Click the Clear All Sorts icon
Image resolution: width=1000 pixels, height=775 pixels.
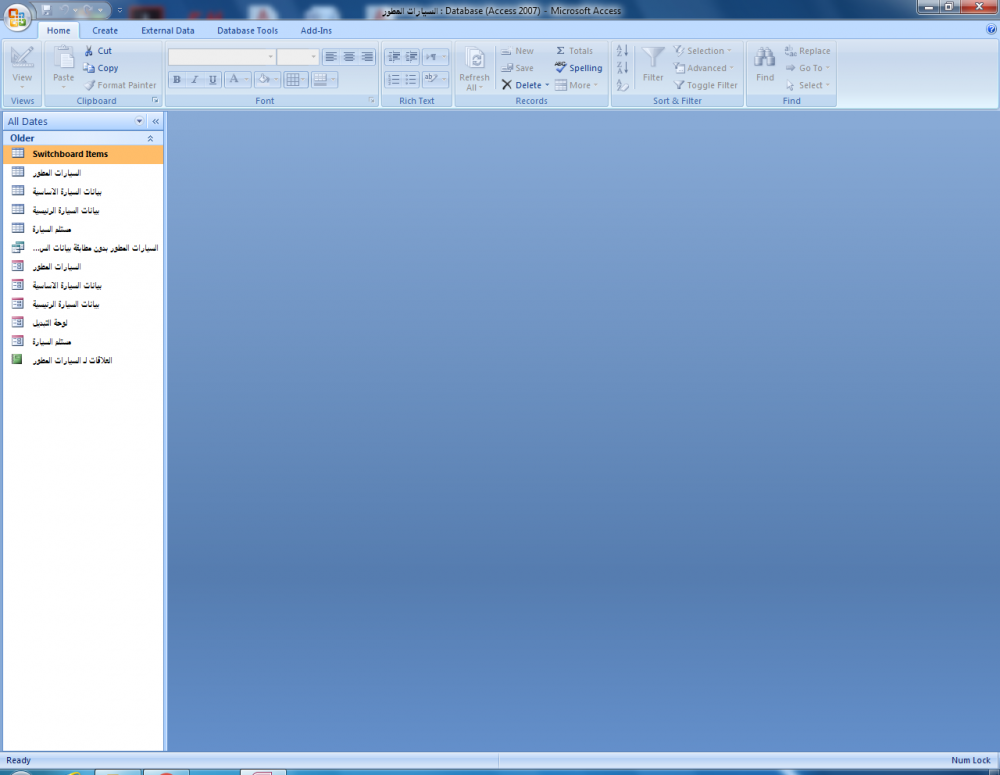pyautogui.click(x=622, y=85)
